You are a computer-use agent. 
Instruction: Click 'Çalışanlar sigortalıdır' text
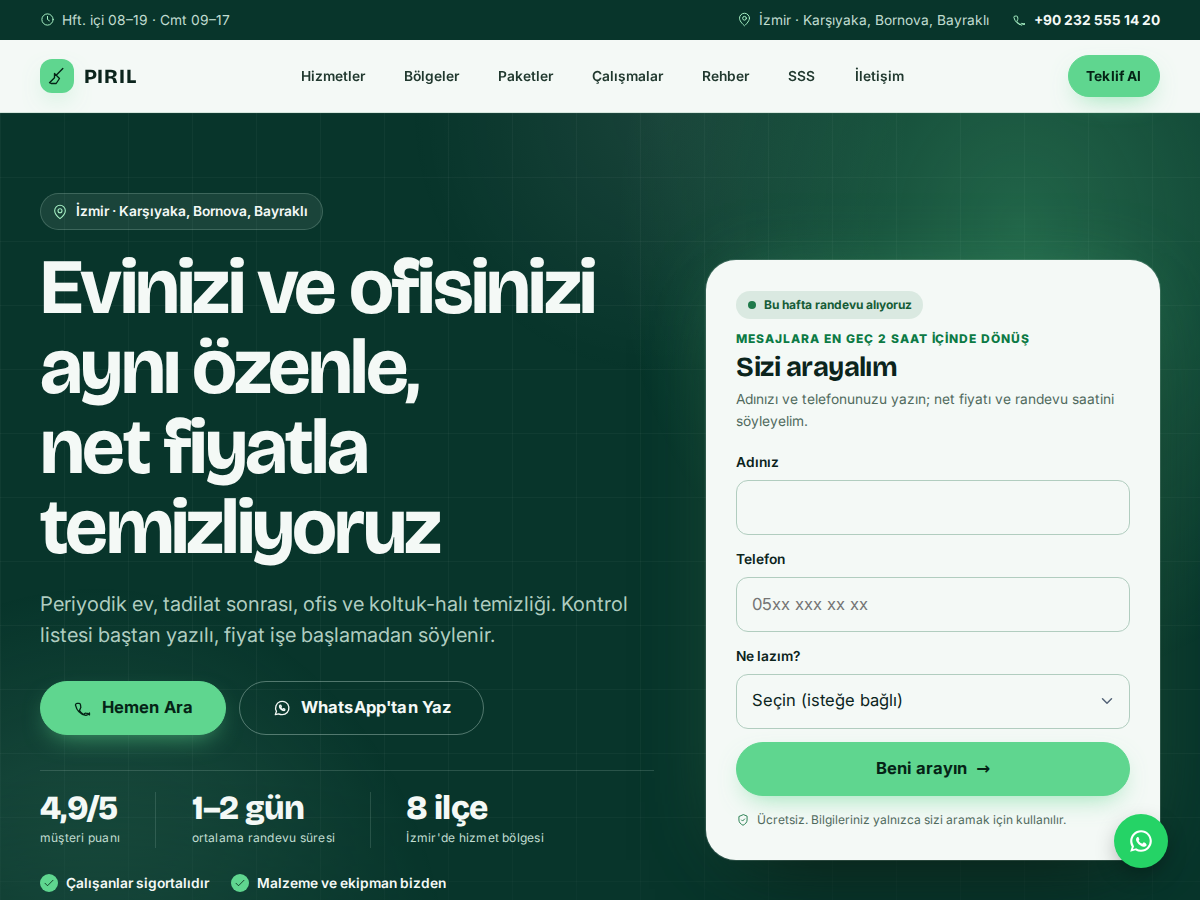coord(138,883)
